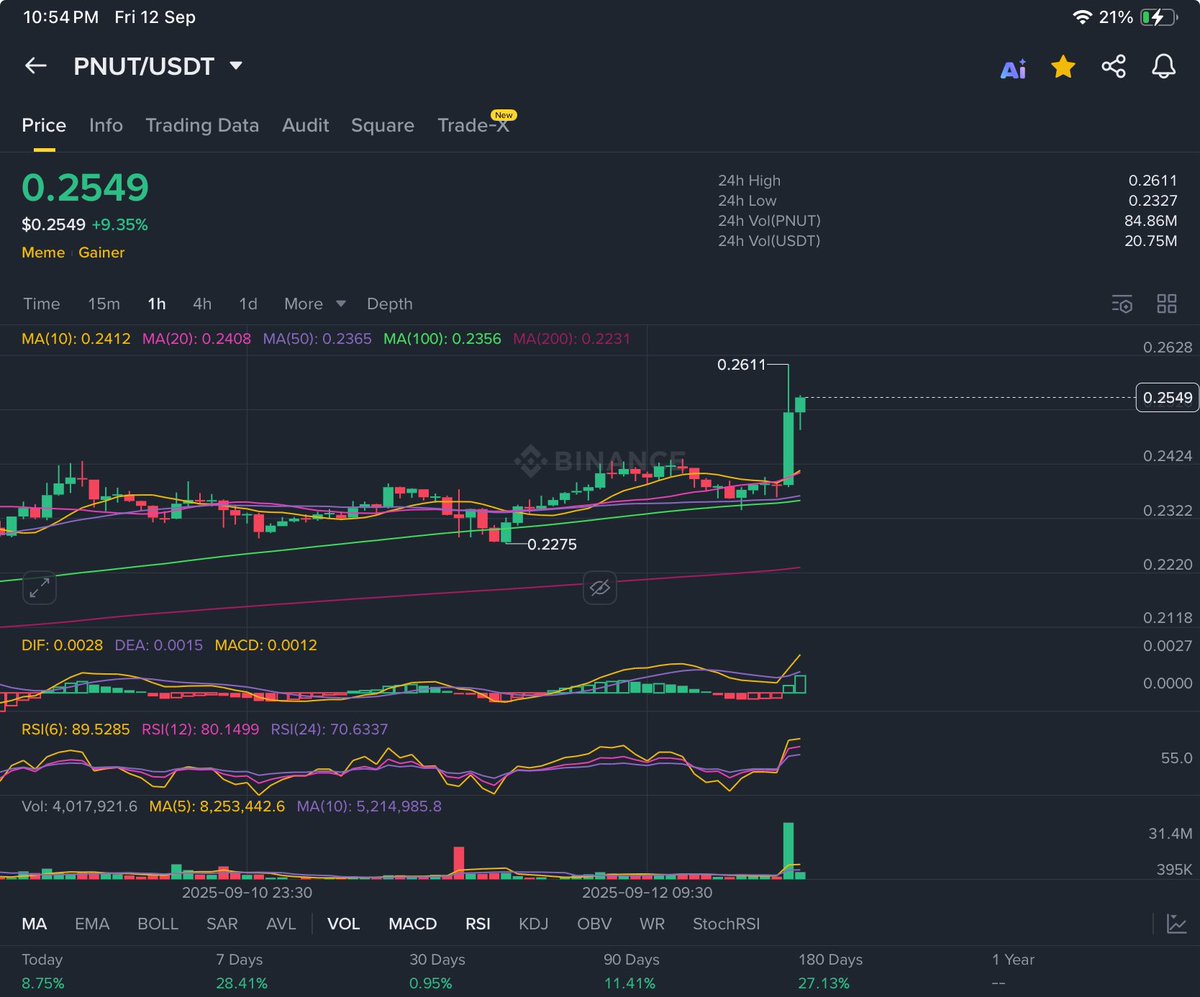1200x997 pixels.
Task: Tap the 0.2611 high price marker
Action: tap(741, 365)
